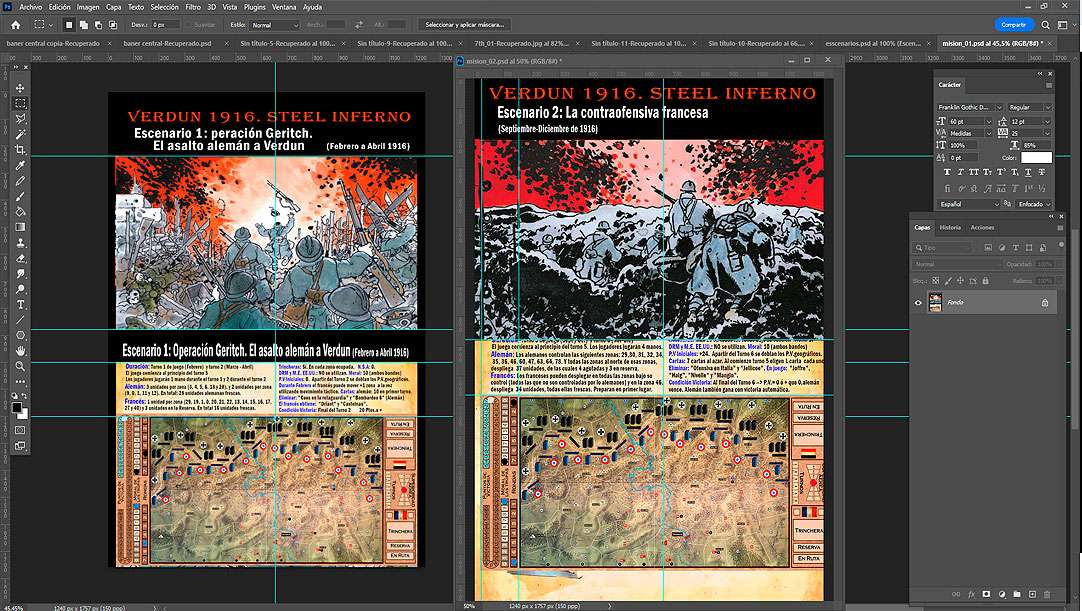This screenshot has width=1082, height=611.
Task: Toggle Quick Mask mode
Action: tap(21, 430)
